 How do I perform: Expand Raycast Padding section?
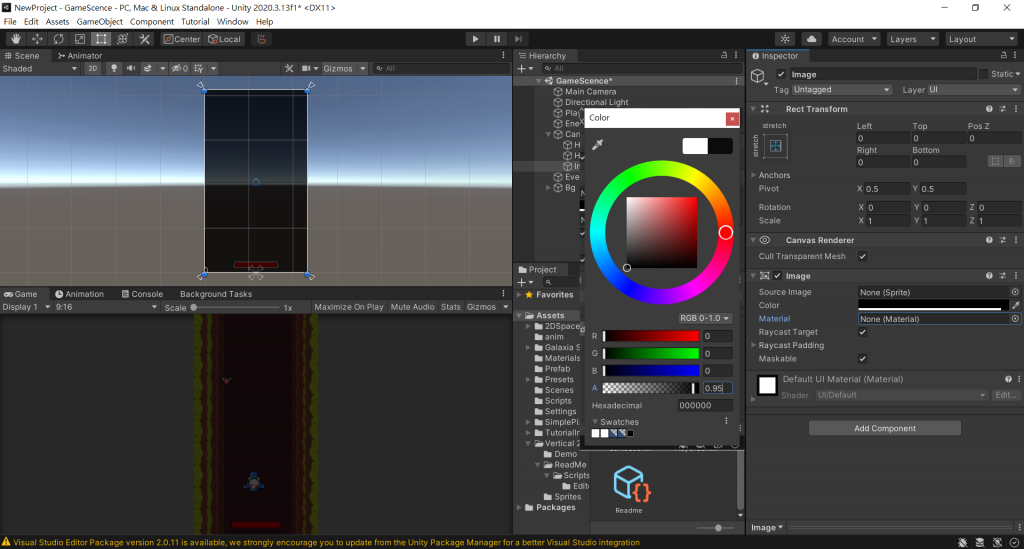click(x=754, y=345)
